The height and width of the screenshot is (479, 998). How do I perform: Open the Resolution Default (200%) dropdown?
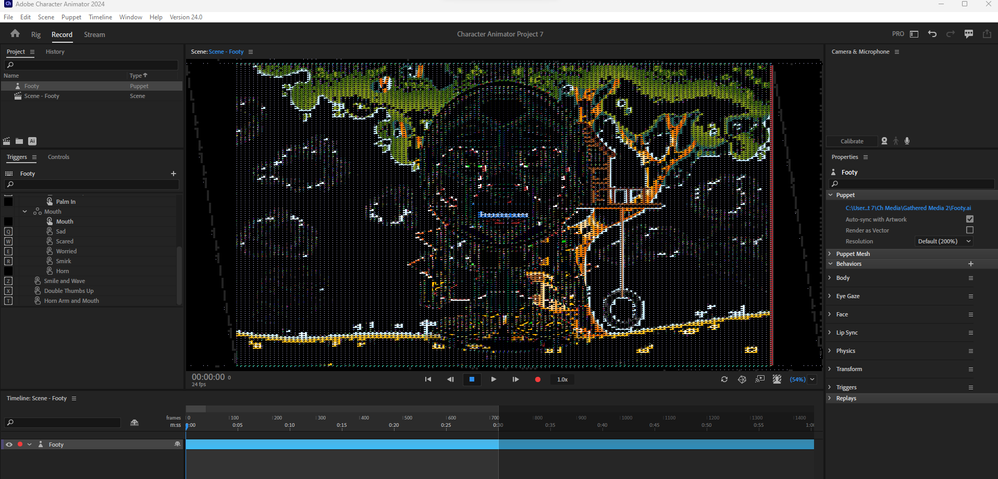point(944,242)
